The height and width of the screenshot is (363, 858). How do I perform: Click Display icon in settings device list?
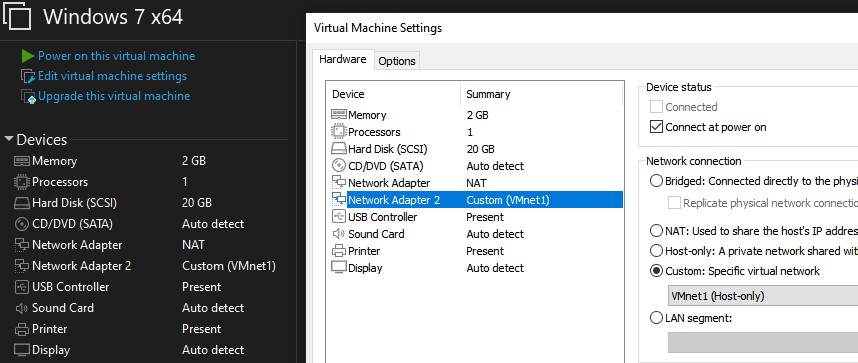[x=339, y=268]
